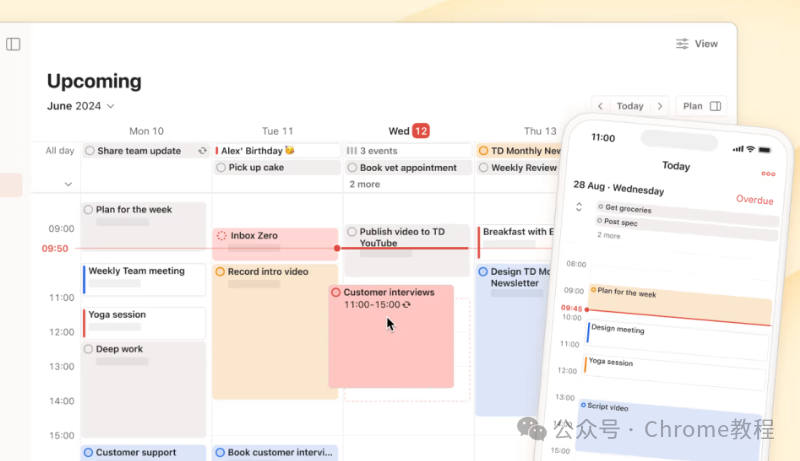Show 2 more tasks on phone
Image resolution: width=800 pixels, height=461 pixels.
609,235
